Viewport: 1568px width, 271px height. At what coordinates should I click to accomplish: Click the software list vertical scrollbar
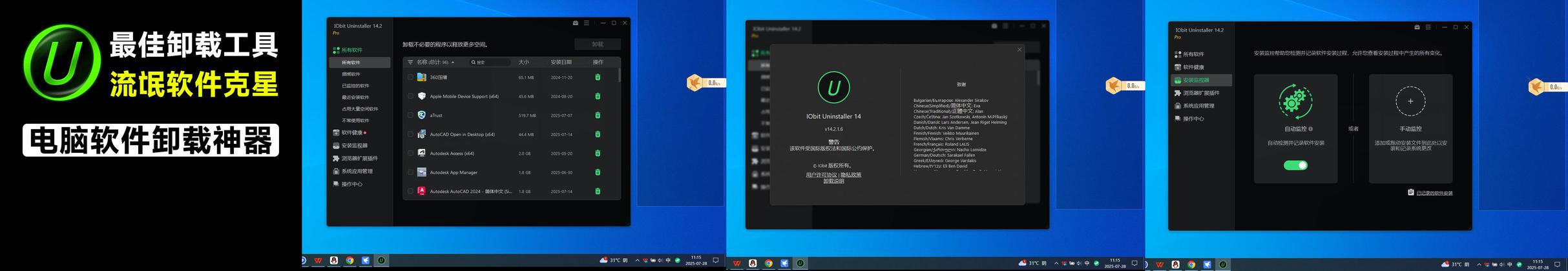(x=619, y=75)
